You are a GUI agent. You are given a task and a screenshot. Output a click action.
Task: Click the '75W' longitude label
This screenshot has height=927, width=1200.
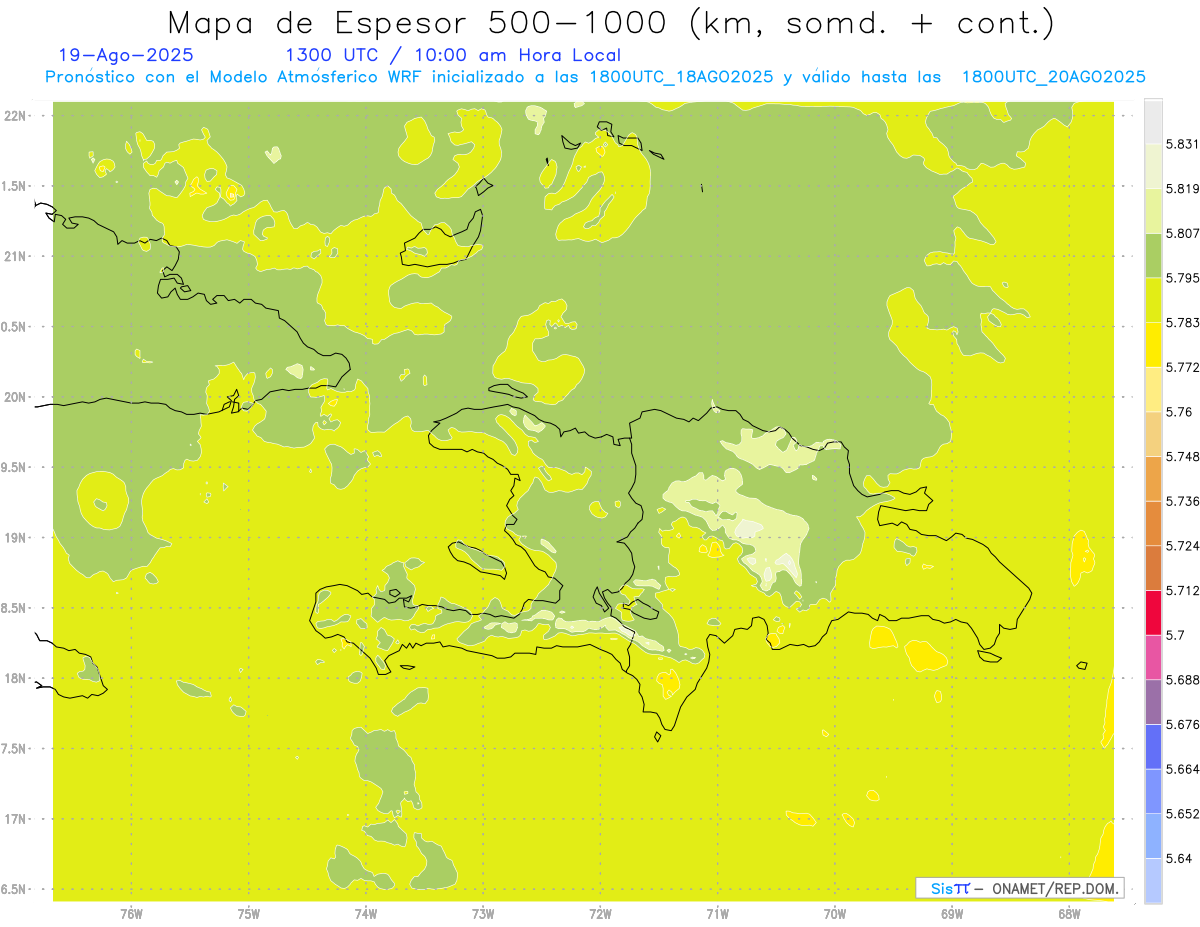(x=248, y=914)
